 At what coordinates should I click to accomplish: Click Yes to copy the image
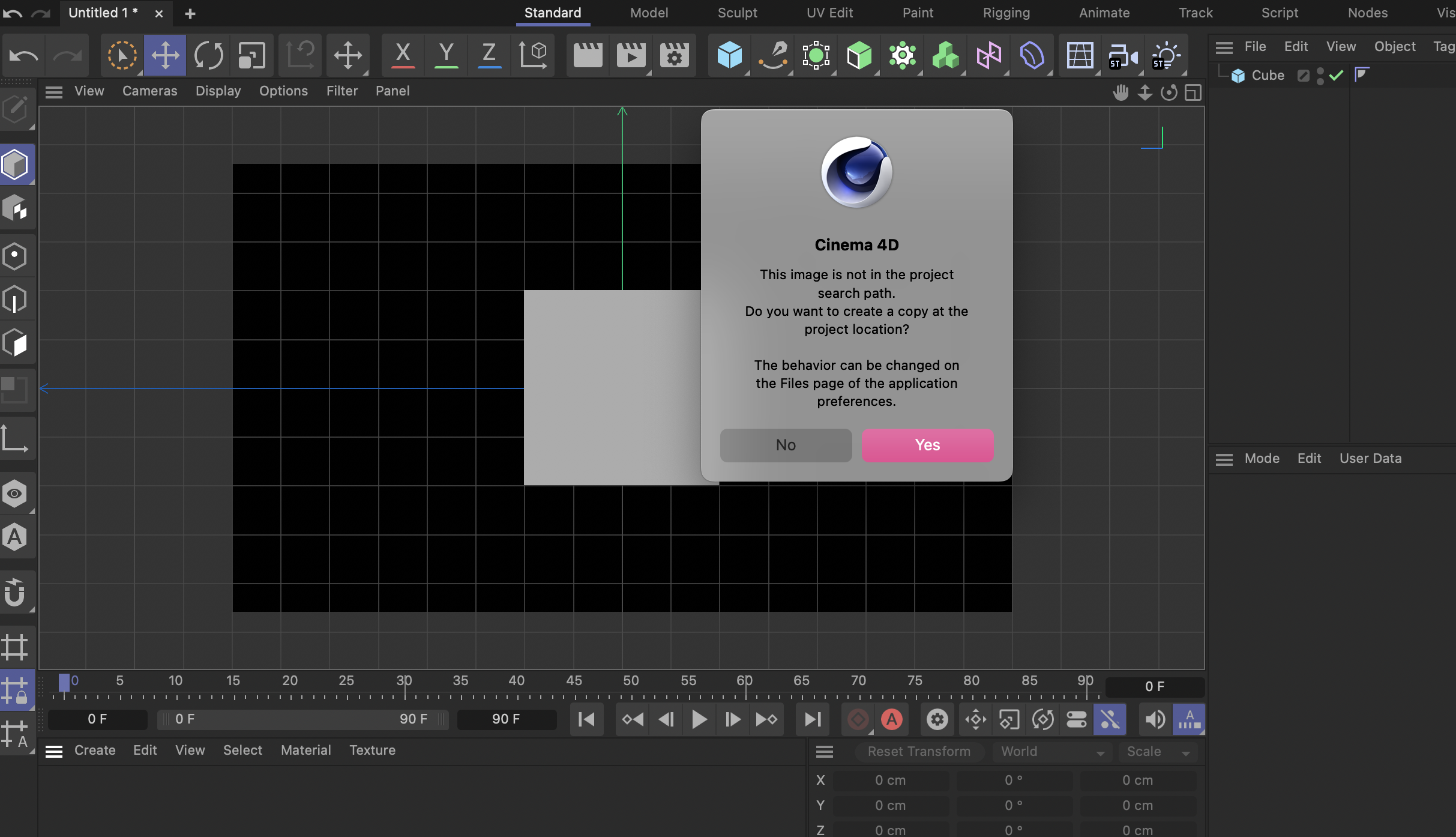pyautogui.click(x=927, y=445)
